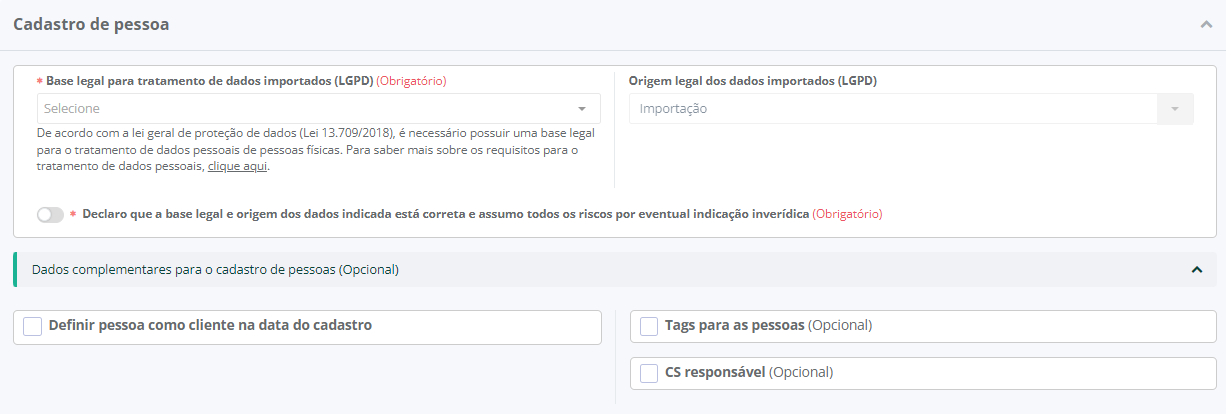Image resolution: width=1226 pixels, height=414 pixels.
Task: Click the Declaro que a base legal label text
Action: (x=445, y=214)
